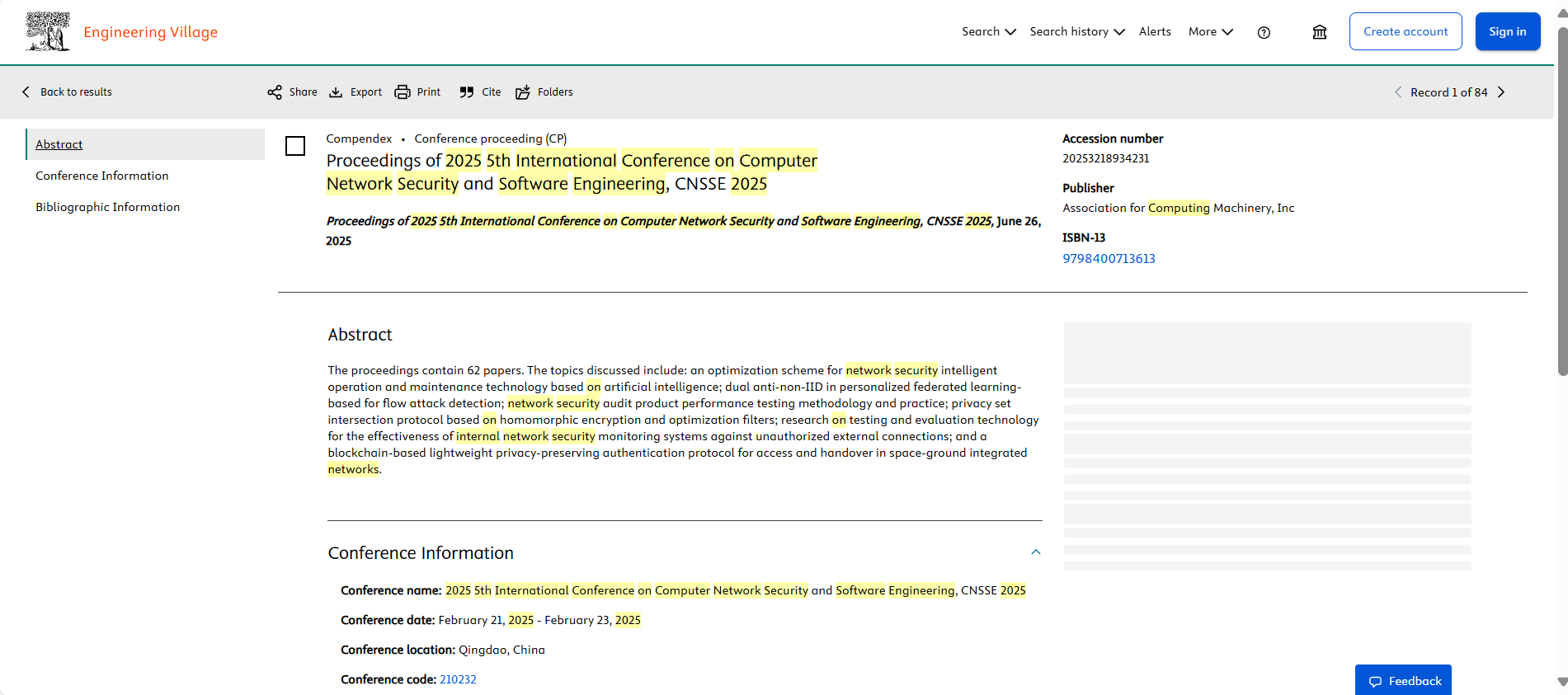The width and height of the screenshot is (1568, 695).
Task: Click the Sign in button
Action: [x=1508, y=31]
